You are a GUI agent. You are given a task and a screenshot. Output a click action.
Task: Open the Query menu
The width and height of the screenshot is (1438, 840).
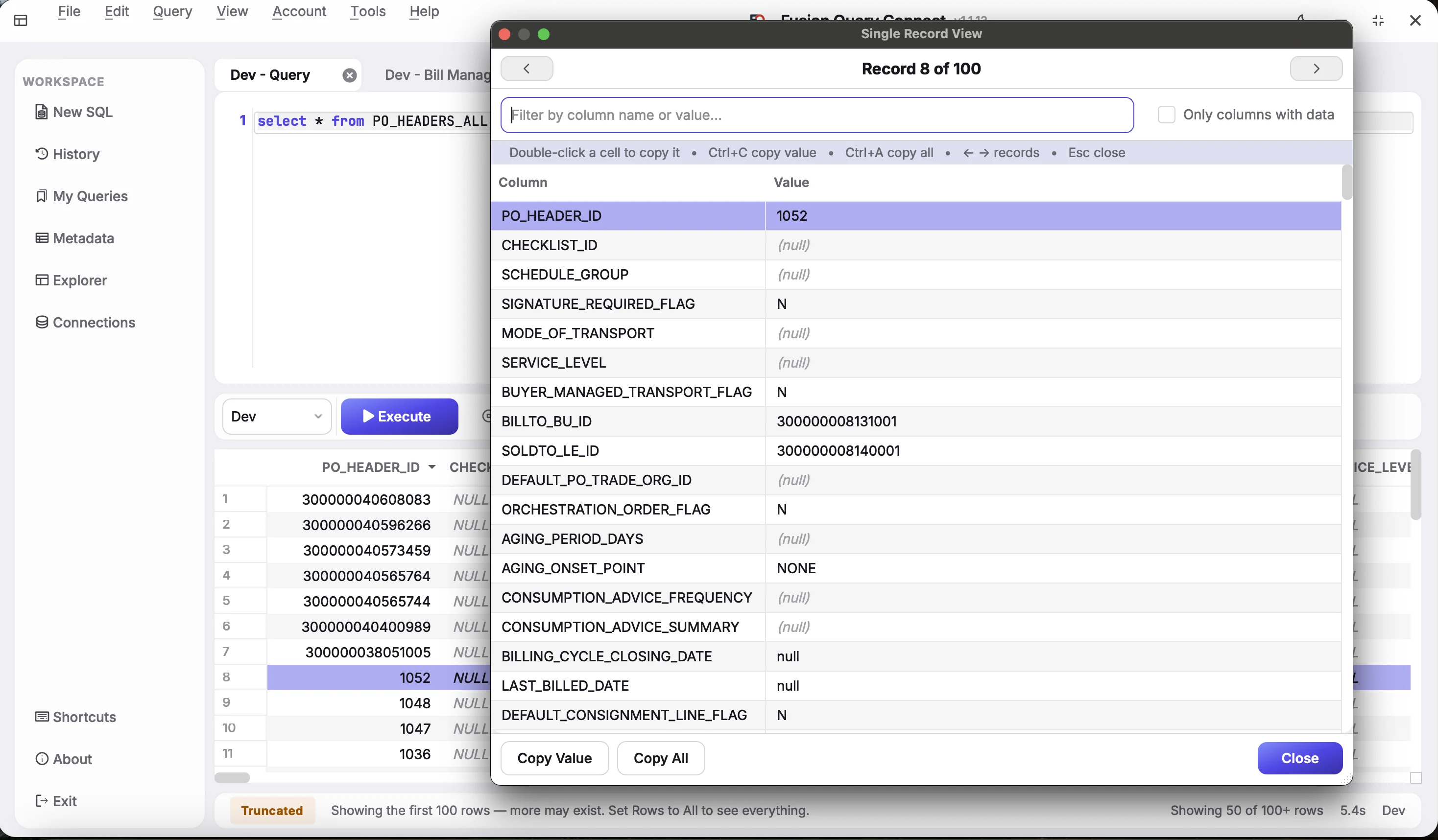(172, 11)
